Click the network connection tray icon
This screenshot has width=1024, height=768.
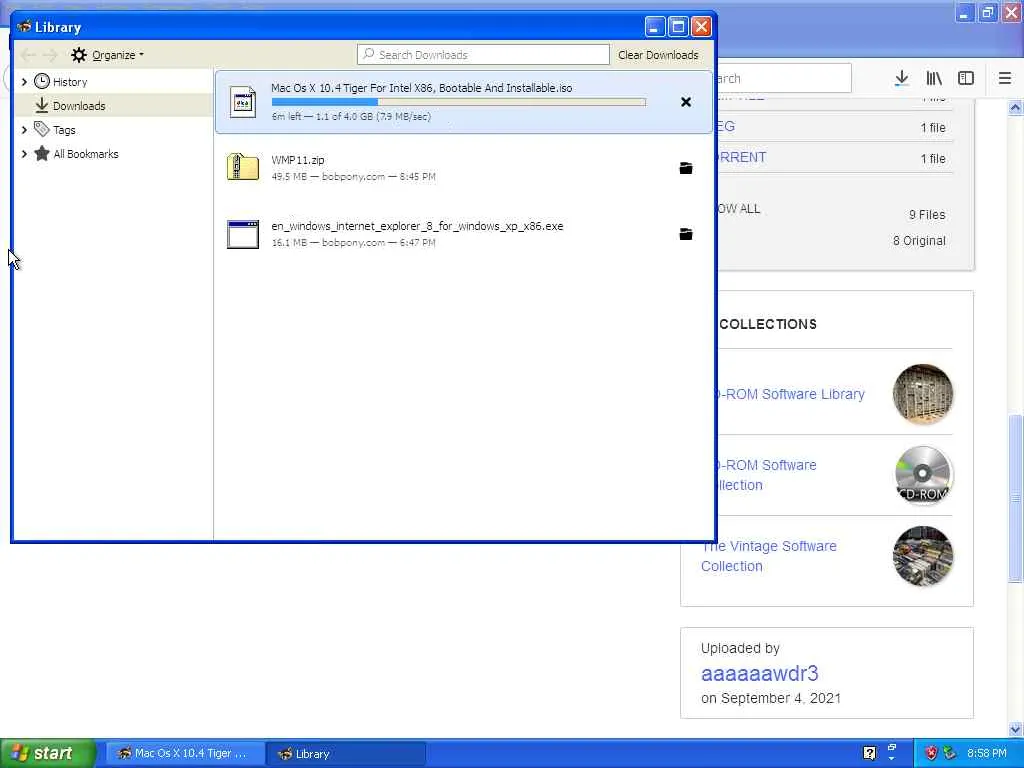click(950, 753)
